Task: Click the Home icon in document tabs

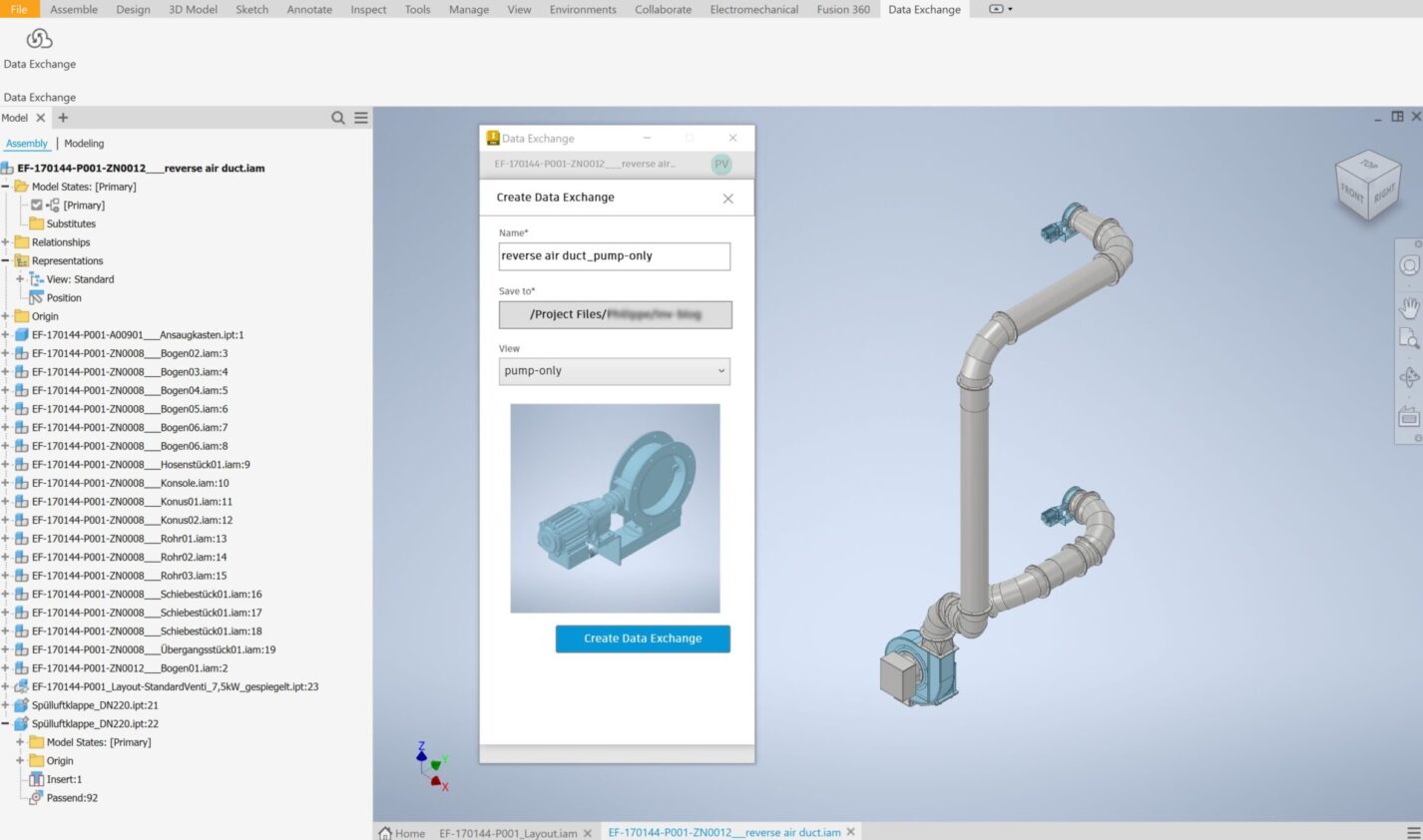Action: point(385,833)
